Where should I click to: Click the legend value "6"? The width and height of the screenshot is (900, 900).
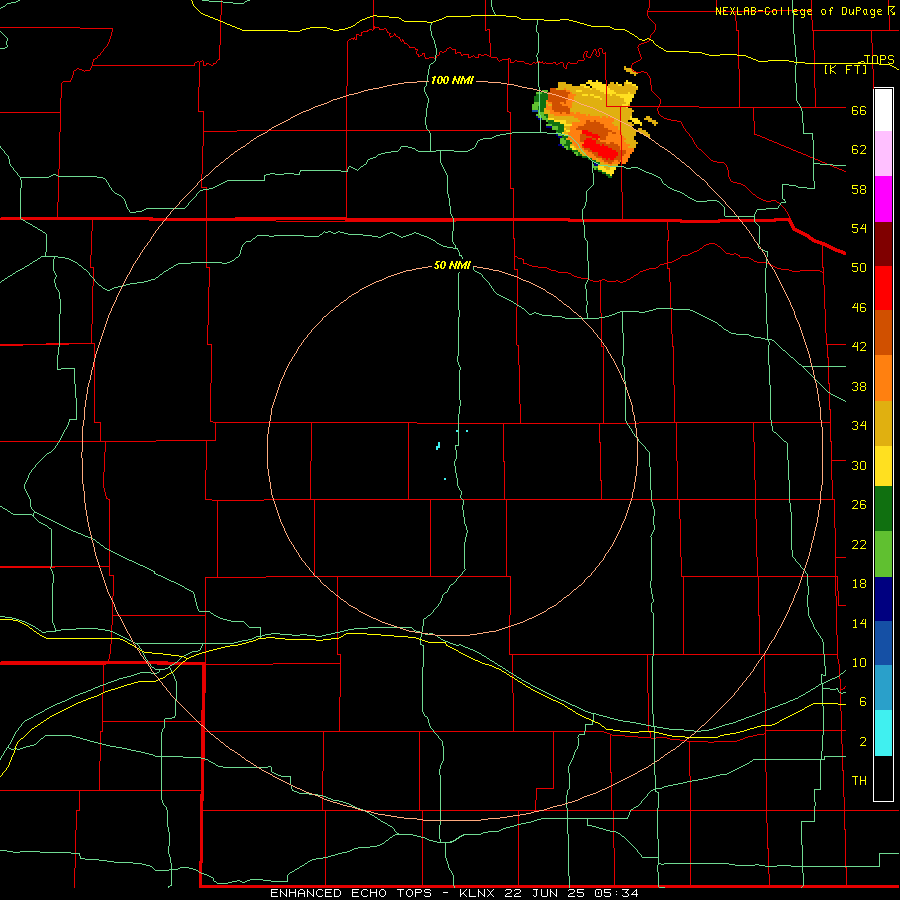pyautogui.click(x=862, y=702)
